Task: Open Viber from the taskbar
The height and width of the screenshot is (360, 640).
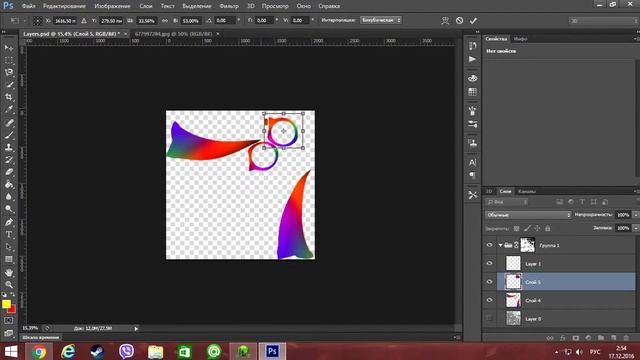Action: [127, 351]
